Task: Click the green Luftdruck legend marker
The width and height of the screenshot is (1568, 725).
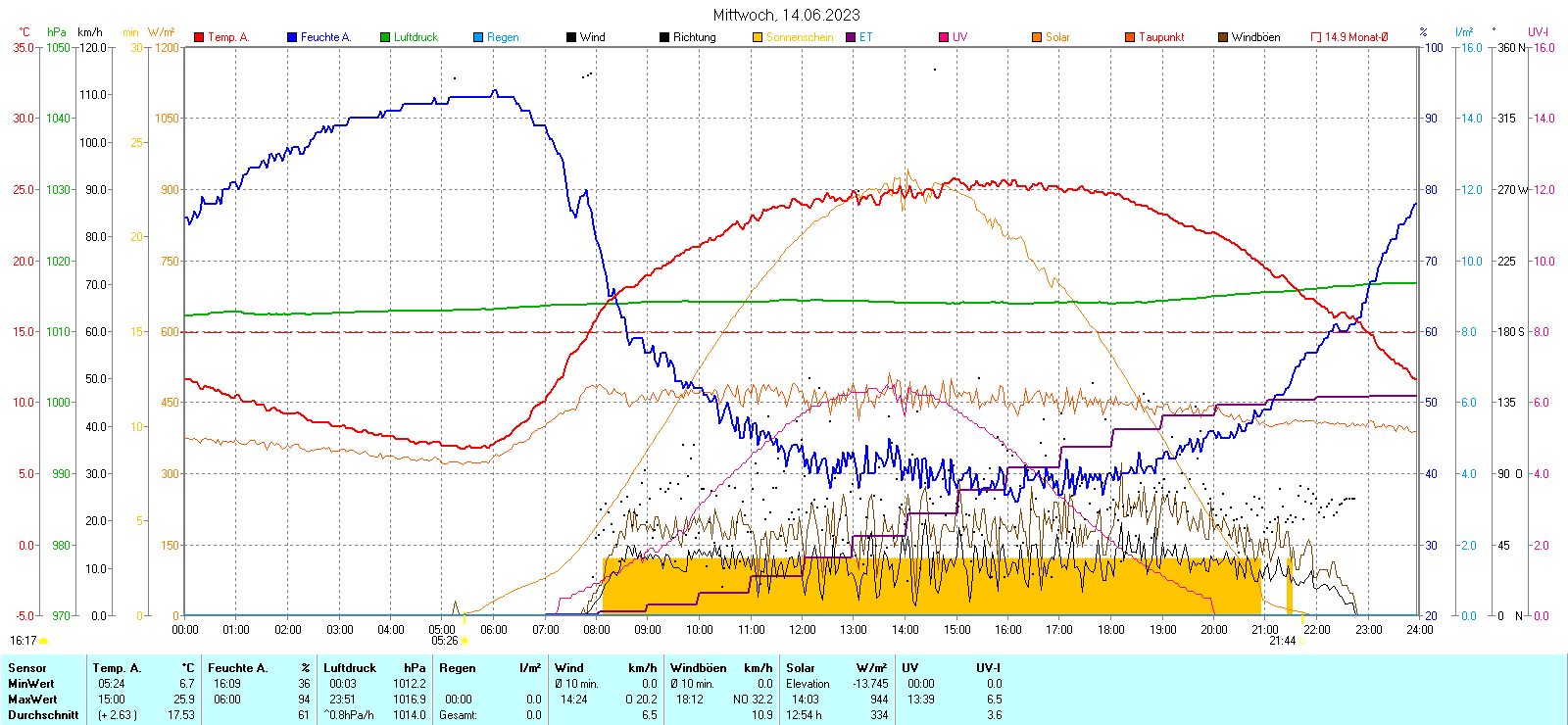Action: coord(385,37)
